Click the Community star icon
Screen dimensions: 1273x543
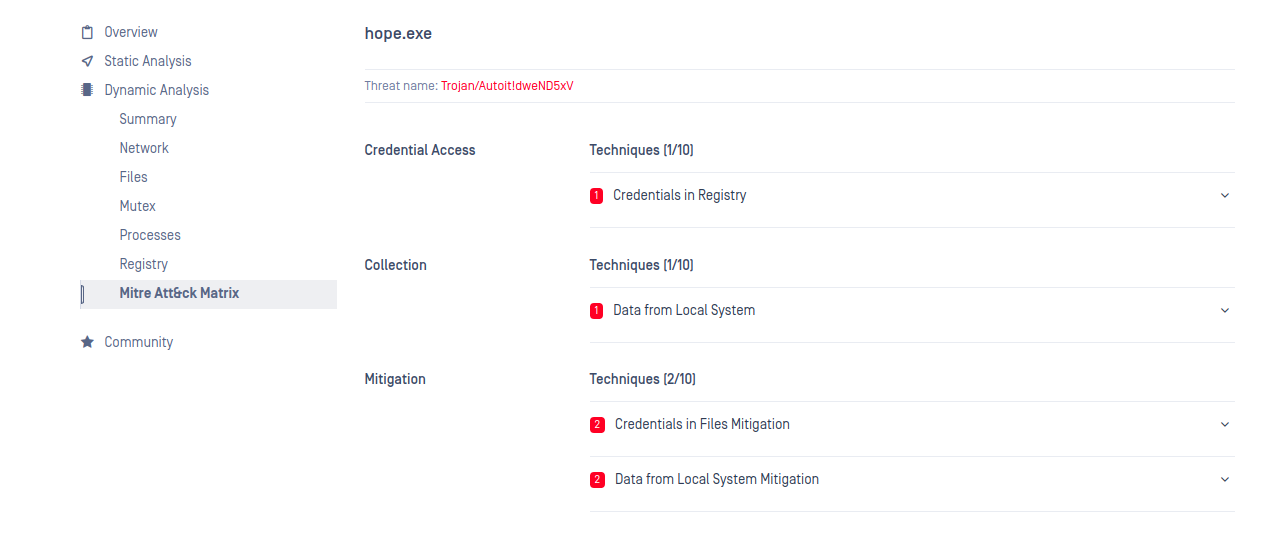[87, 342]
